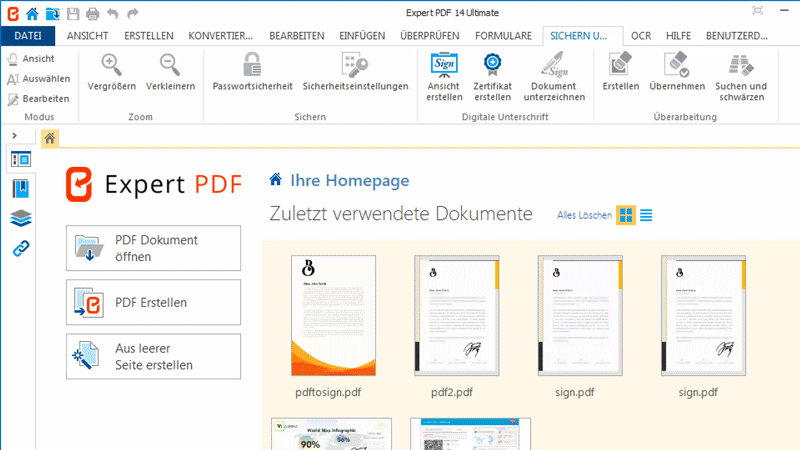Image resolution: width=800 pixels, height=450 pixels.
Task: Click the Expert PDF app logo in title bar
Action: click(x=13, y=13)
